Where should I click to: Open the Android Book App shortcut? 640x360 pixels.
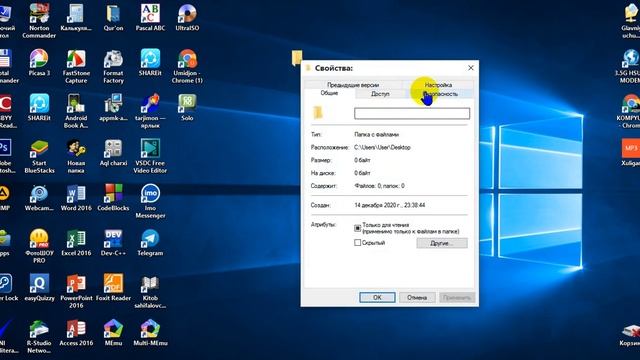[x=76, y=111]
